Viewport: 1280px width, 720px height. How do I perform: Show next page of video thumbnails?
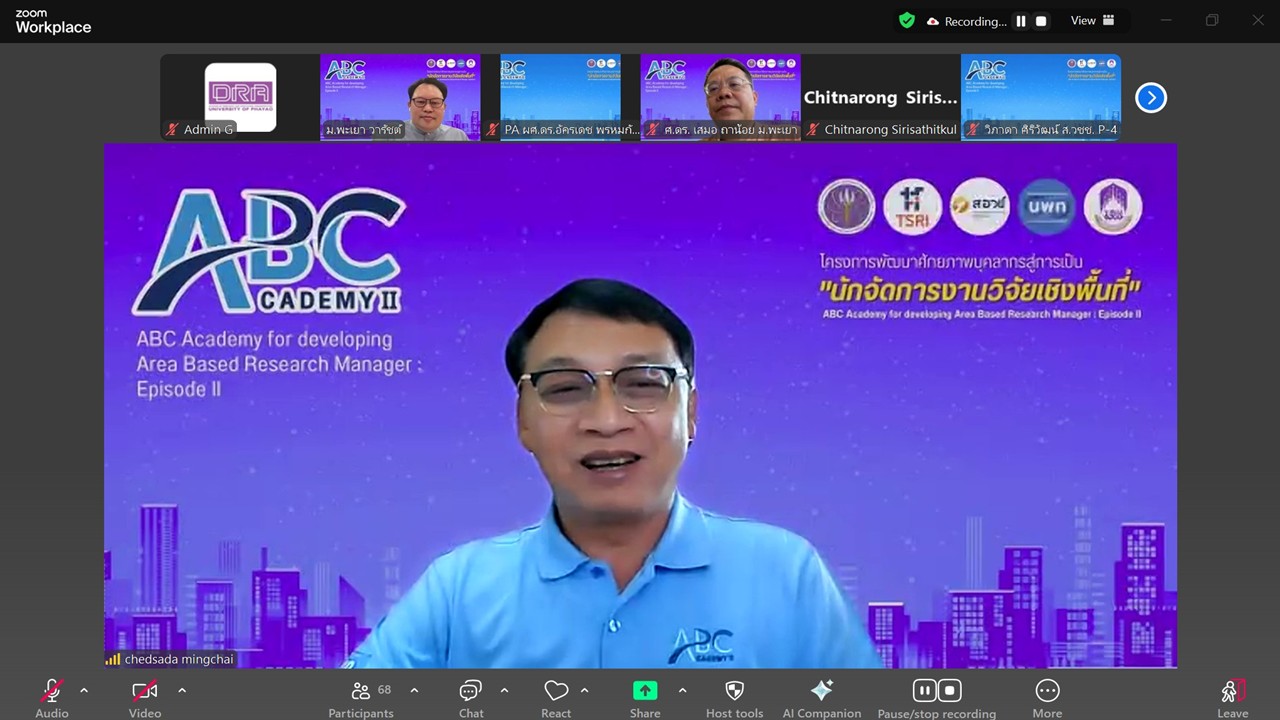(x=1151, y=98)
